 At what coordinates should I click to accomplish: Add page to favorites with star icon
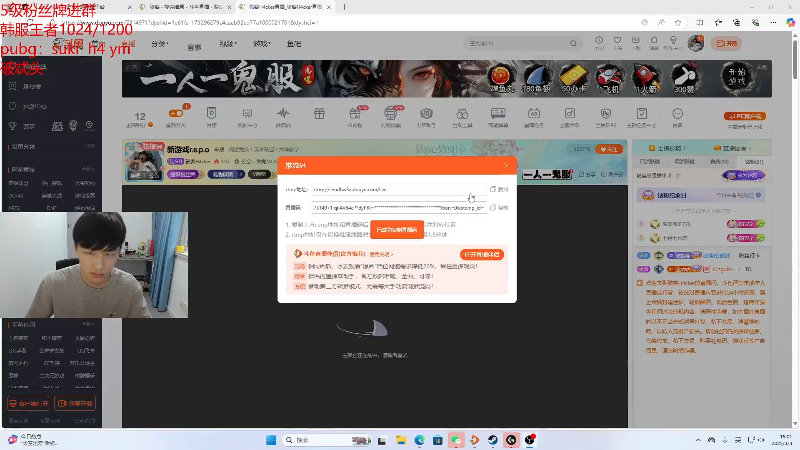coord(678,22)
